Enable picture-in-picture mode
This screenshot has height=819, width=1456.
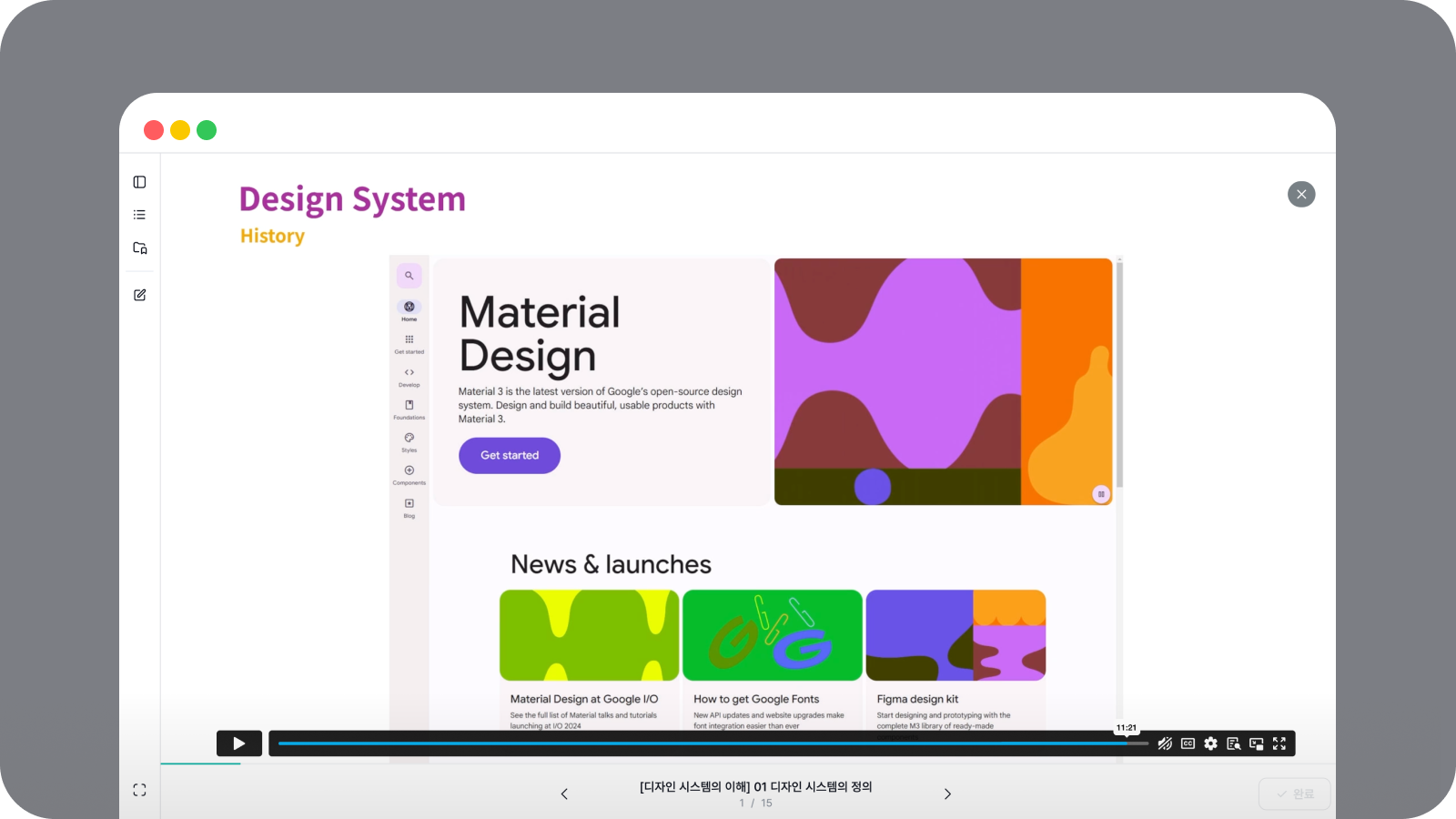[1257, 743]
